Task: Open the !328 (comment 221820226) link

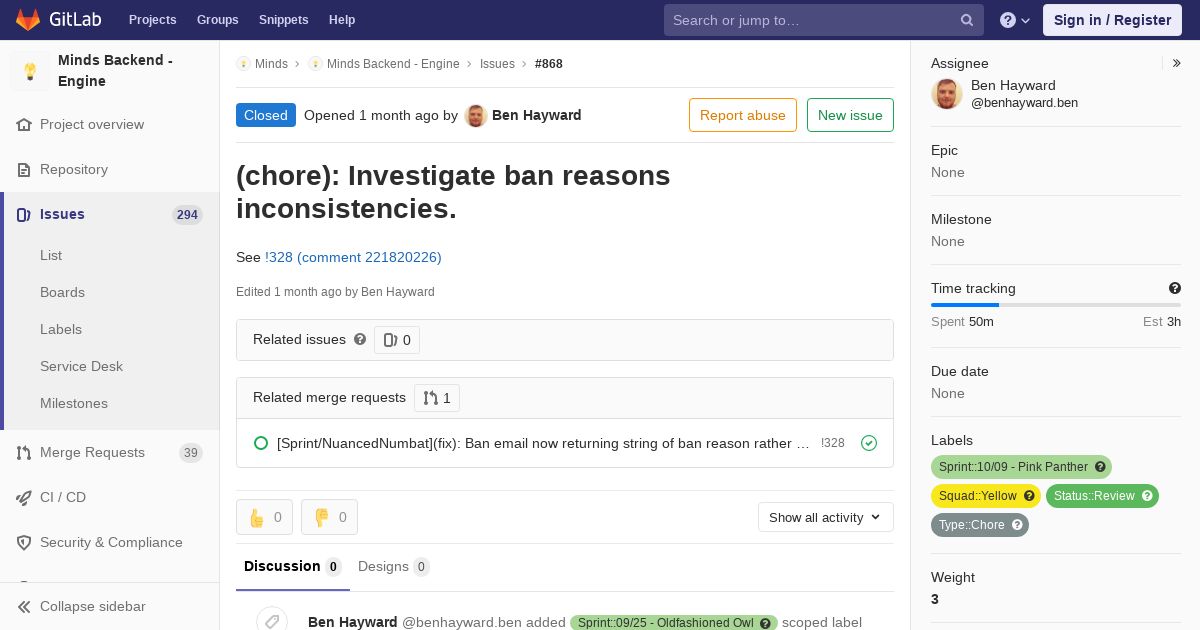Action: [x=353, y=257]
